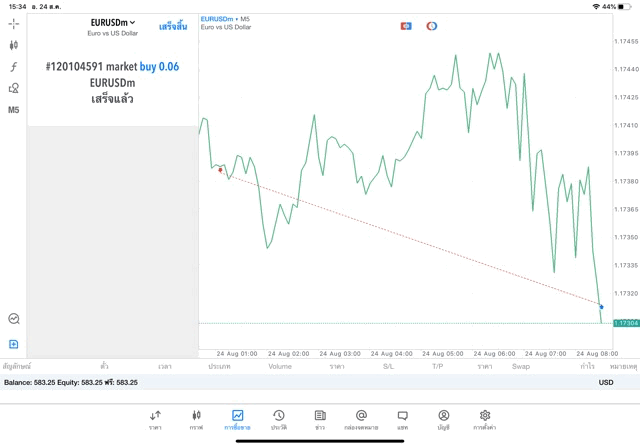Open the new order plus icon
The height and width of the screenshot is (447, 640).
pyautogui.click(x=13, y=344)
